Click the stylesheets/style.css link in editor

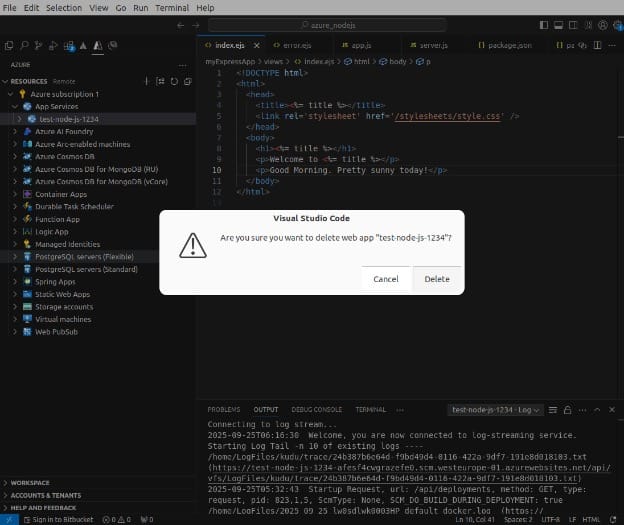point(447,116)
